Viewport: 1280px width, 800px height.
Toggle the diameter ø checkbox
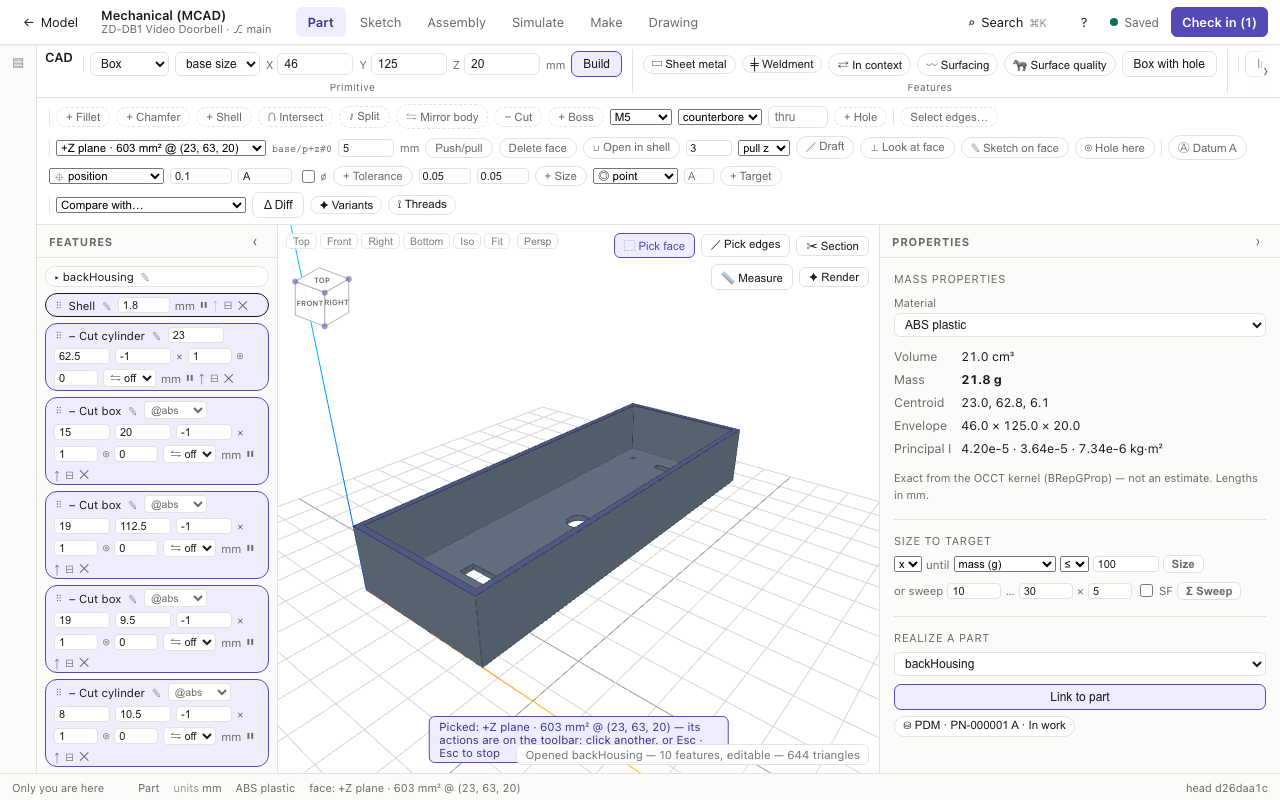click(x=308, y=176)
